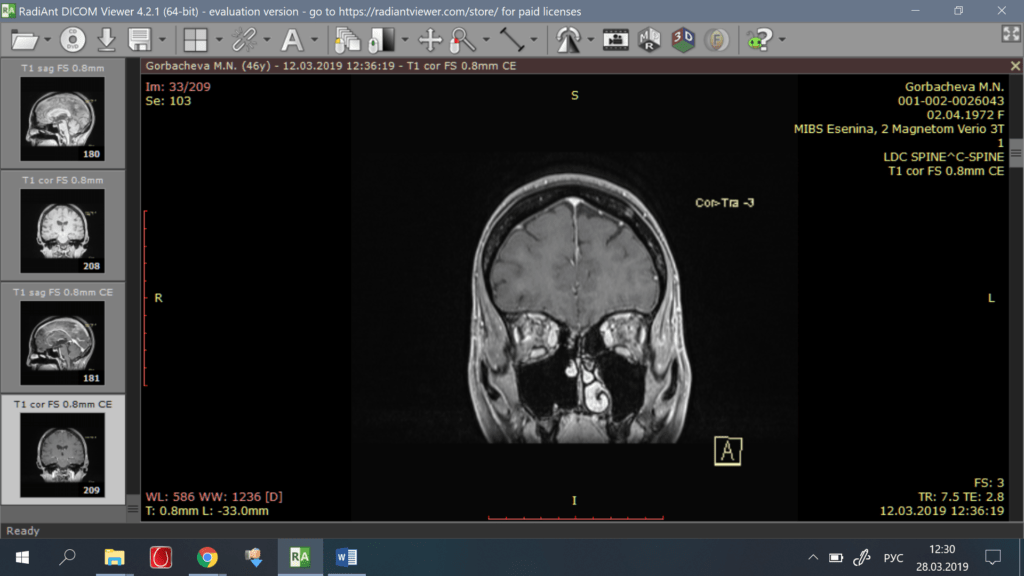Screen dimensions: 1024x576
Task: Toggle annotations text overlay 'A' icon
Action: pos(292,40)
